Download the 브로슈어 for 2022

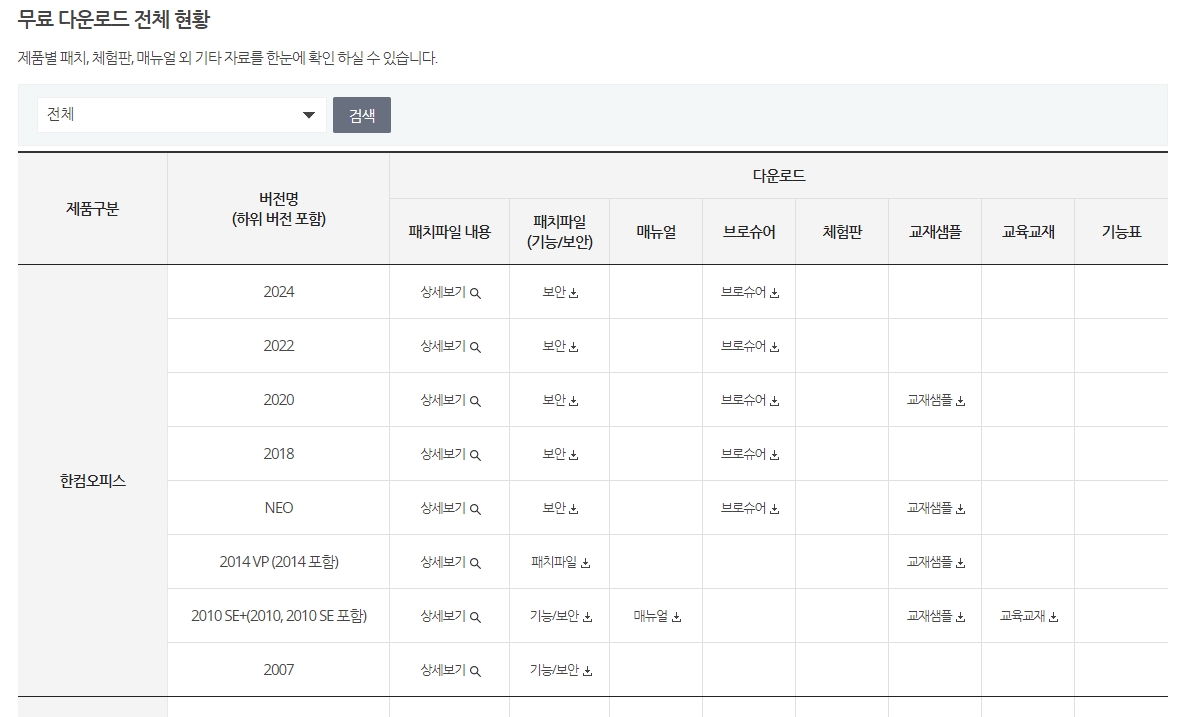pos(750,346)
